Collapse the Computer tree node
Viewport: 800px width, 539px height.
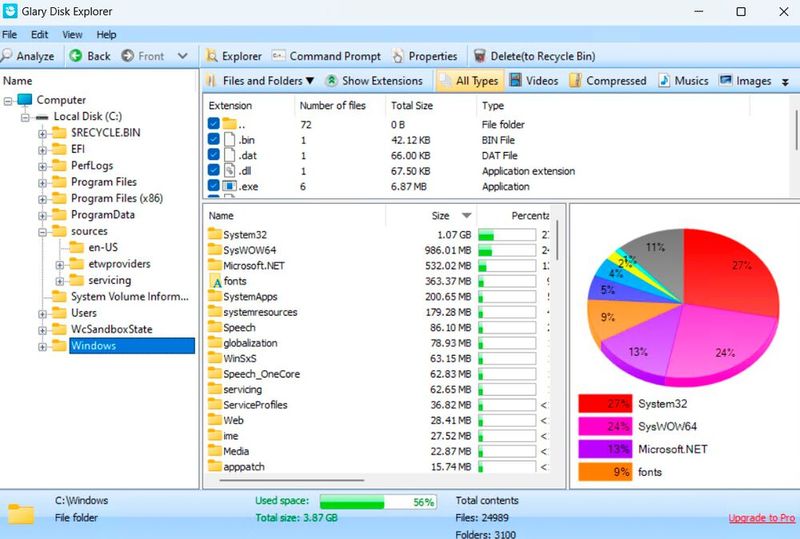tap(8, 101)
